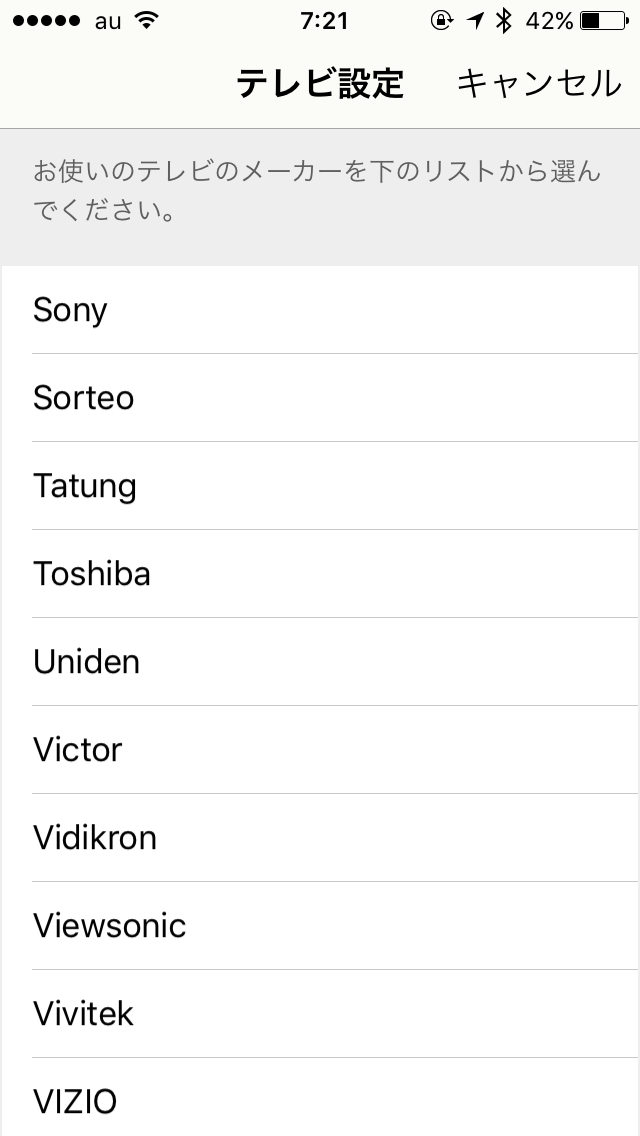Screen dimensions: 640x1136
Task: Tap the au carrier label
Action: (108, 22)
